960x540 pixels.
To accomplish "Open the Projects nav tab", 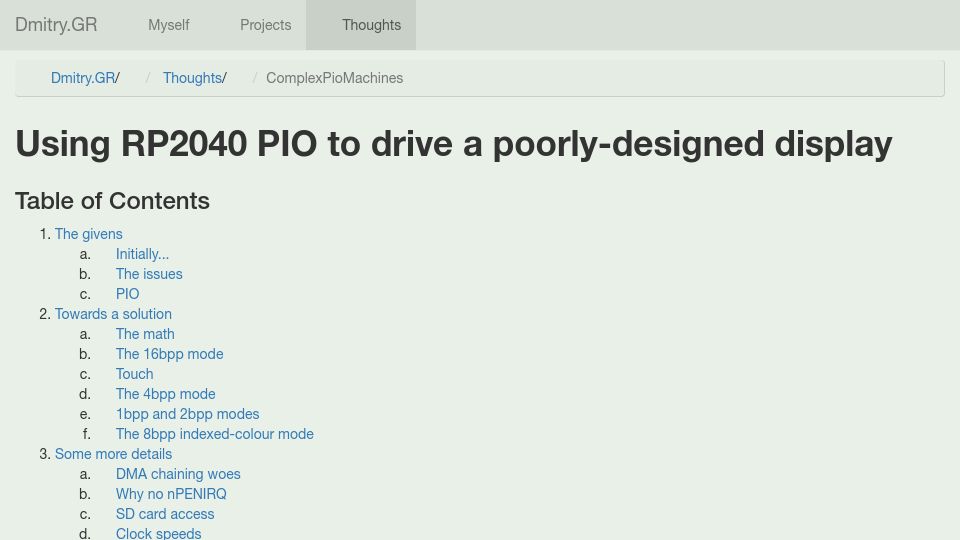I will point(266,25).
